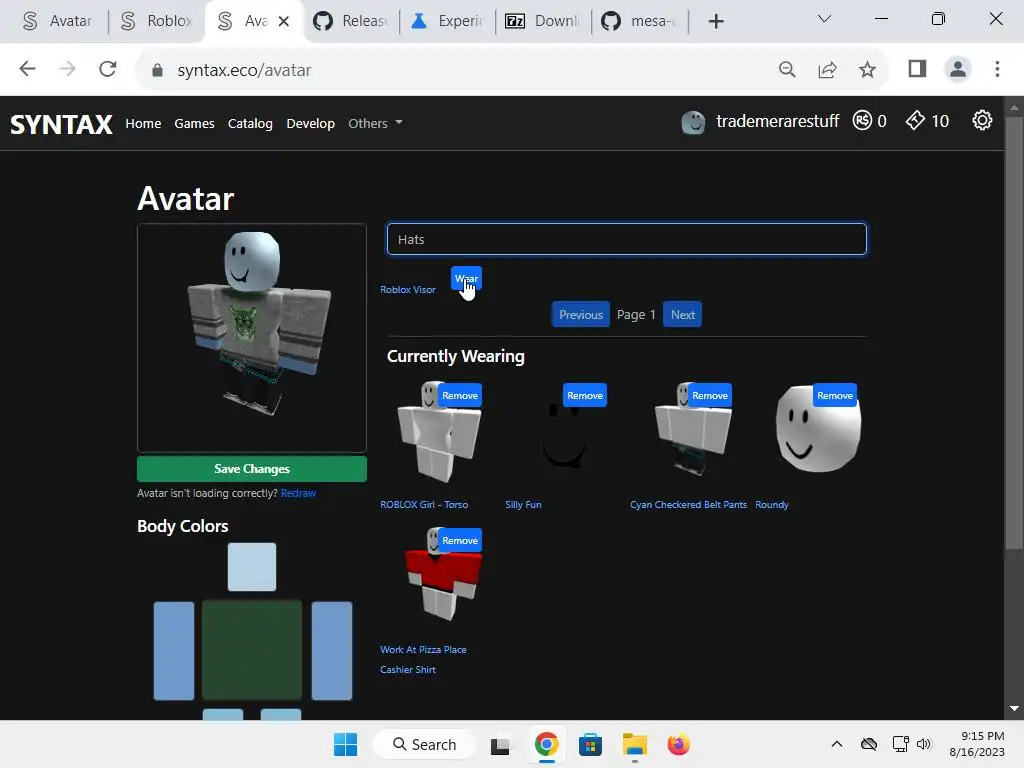Click Save Changes button
Image resolution: width=1024 pixels, height=768 pixels.
tap(252, 469)
